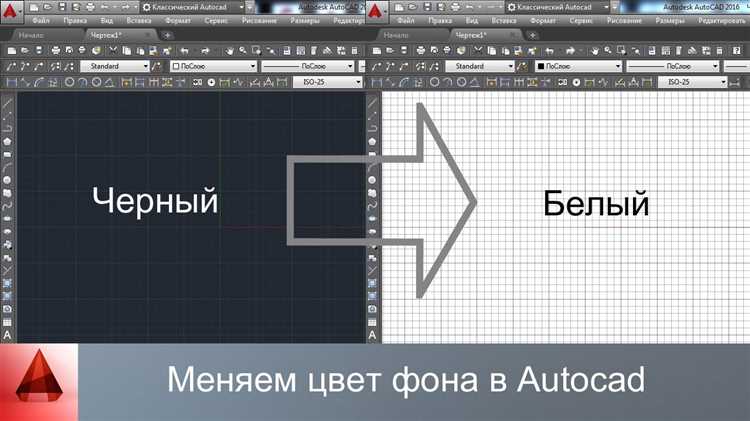
Task: Open ПоСлою linetype dropdown in dark-canvas window
Action: [x=308, y=66]
